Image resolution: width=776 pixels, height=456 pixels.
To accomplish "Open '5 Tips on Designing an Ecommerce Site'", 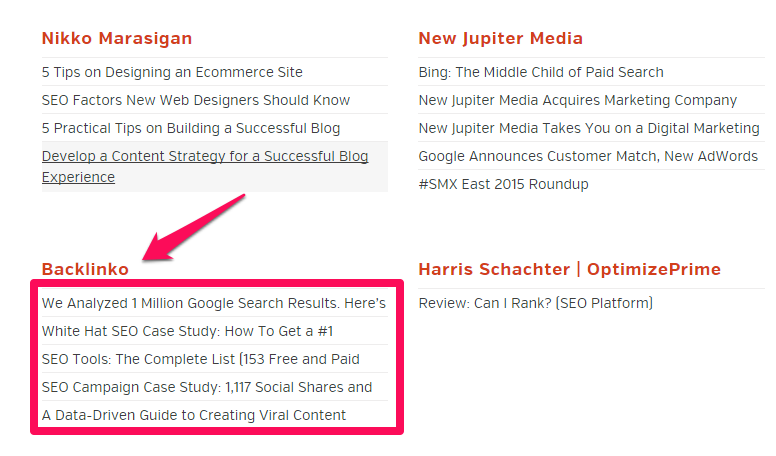I will (172, 72).
